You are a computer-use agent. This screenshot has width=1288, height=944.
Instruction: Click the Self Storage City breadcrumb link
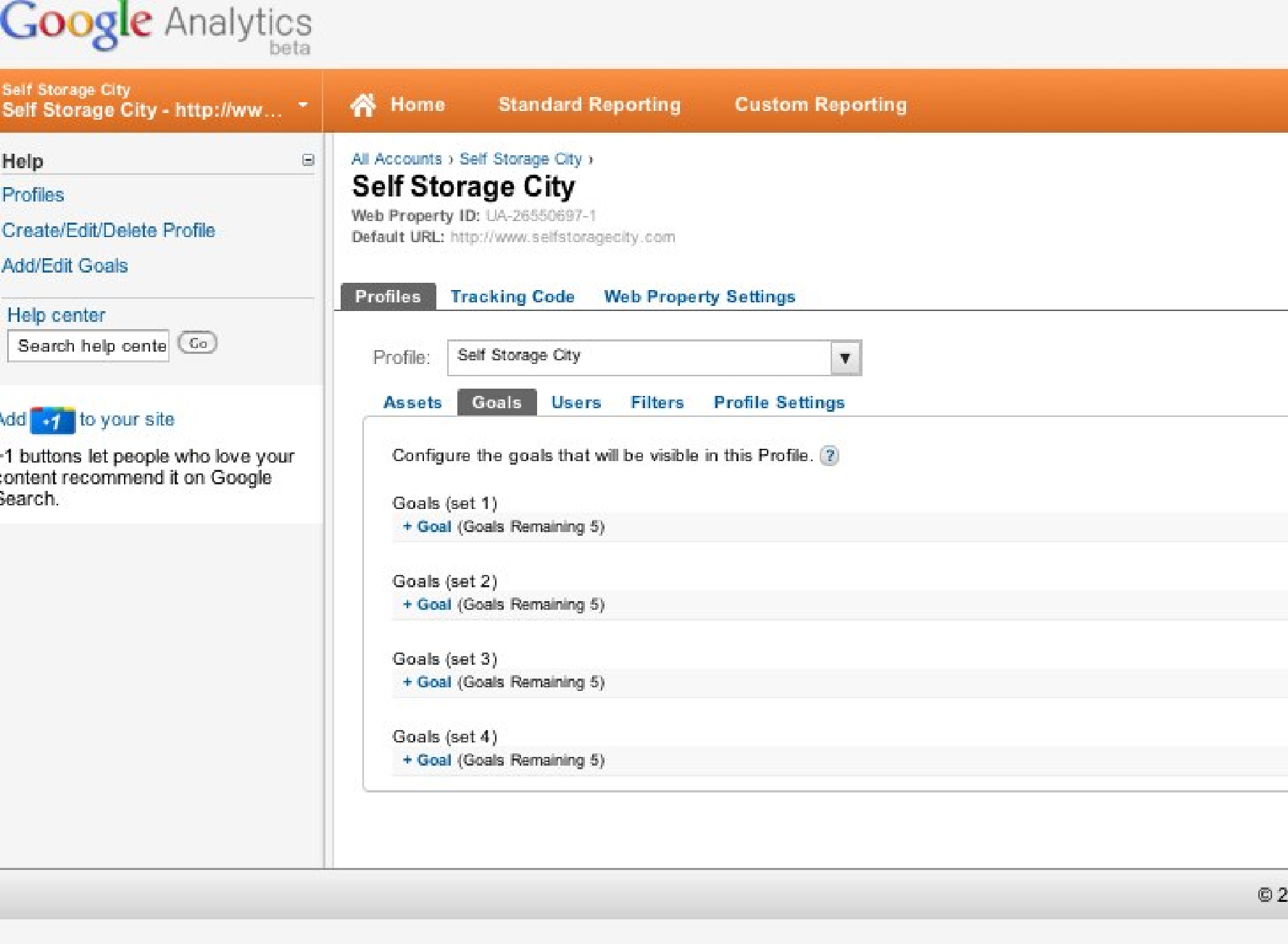pyautogui.click(x=520, y=160)
